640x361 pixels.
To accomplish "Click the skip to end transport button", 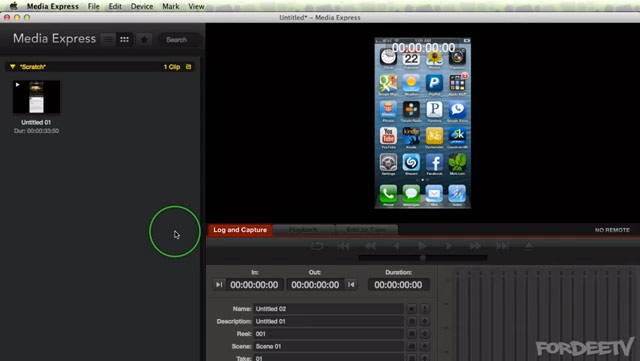I will 502,246.
